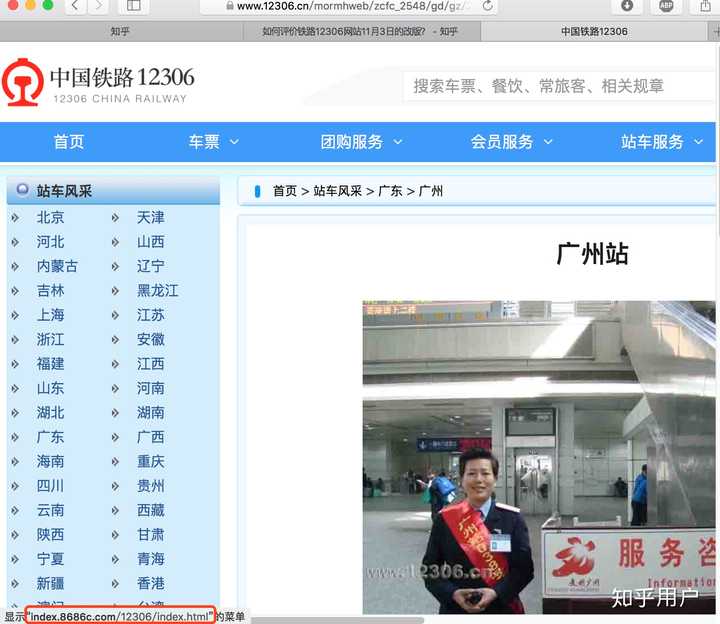Click the address bar URL field
This screenshot has width=720, height=624.
(349, 6)
